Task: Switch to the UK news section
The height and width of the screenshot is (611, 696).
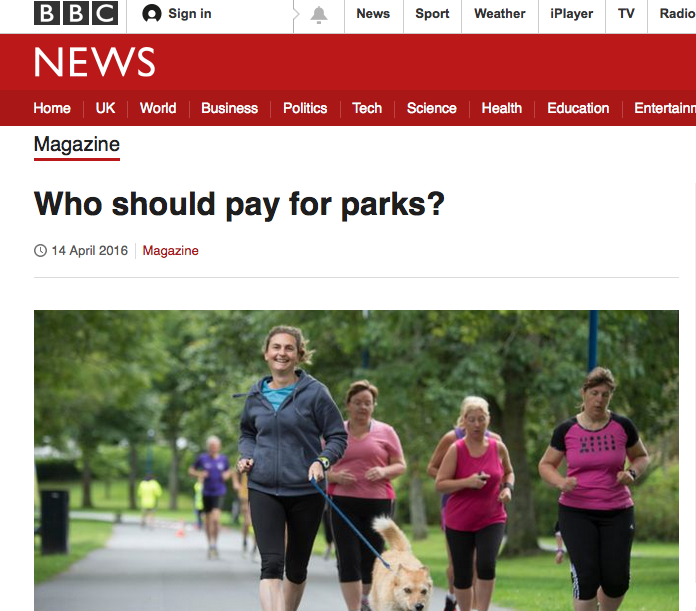Action: [x=105, y=108]
